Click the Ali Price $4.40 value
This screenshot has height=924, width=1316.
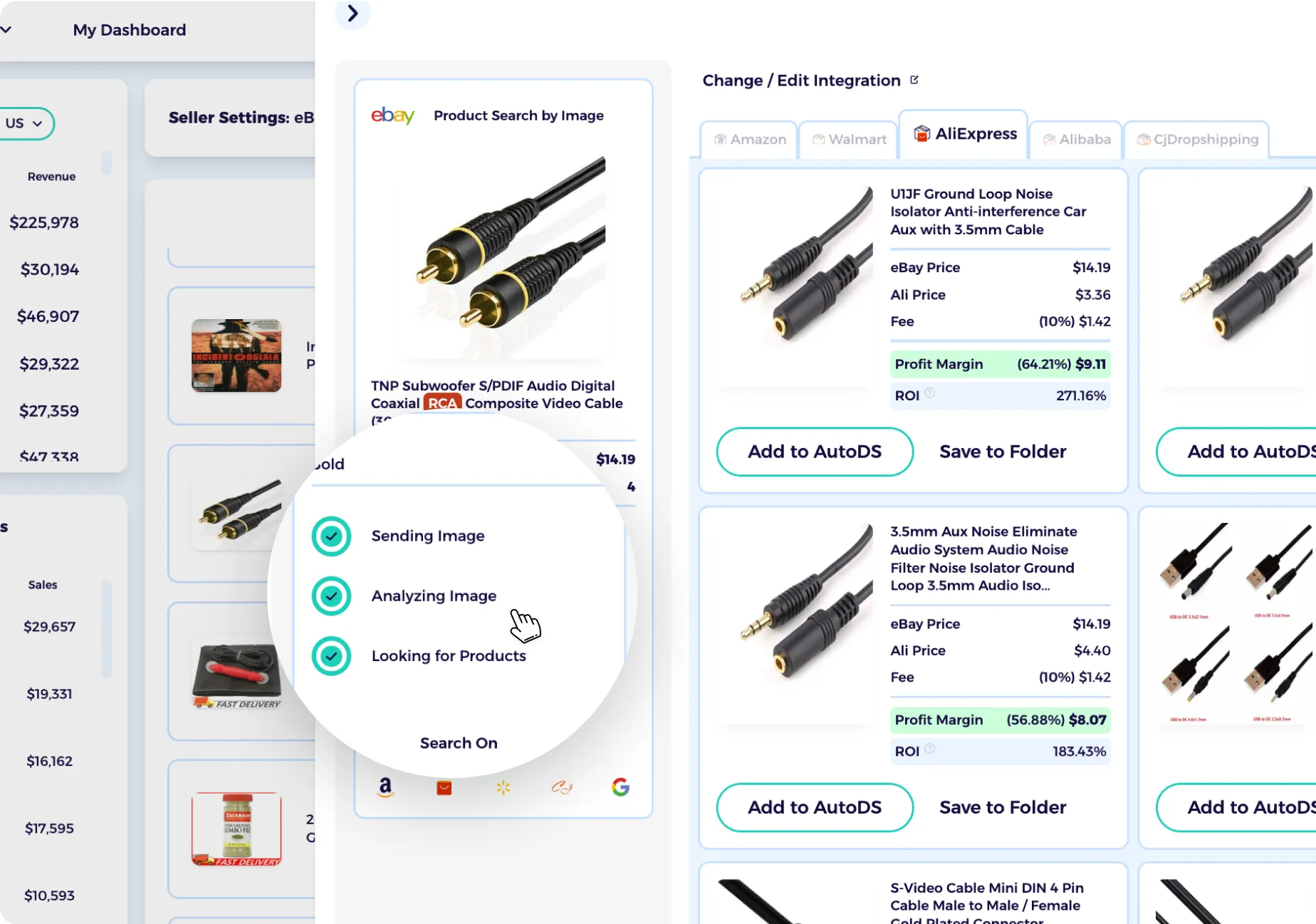coord(1092,650)
